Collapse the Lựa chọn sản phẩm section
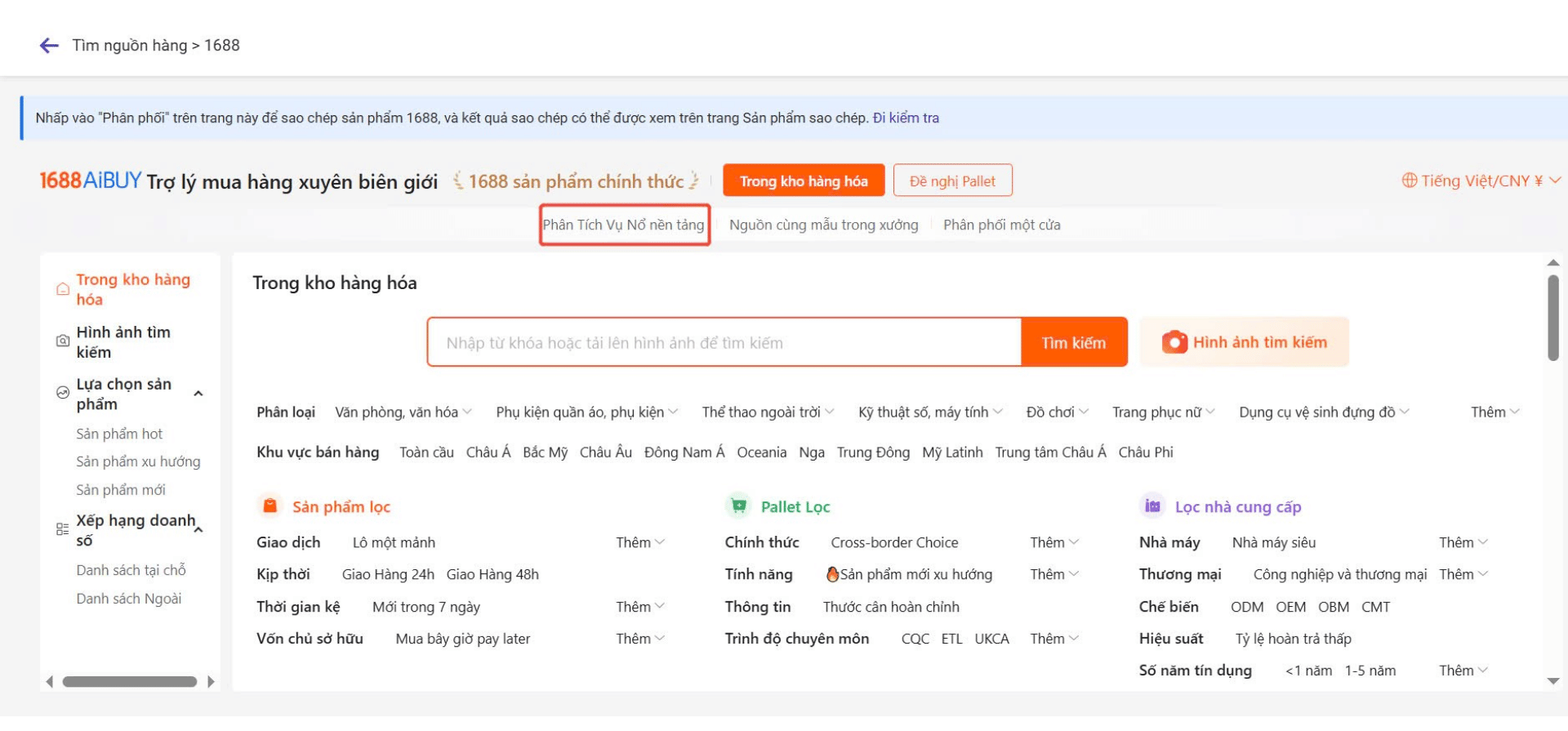Image resolution: width=1568 pixels, height=731 pixels. pyautogui.click(x=198, y=394)
